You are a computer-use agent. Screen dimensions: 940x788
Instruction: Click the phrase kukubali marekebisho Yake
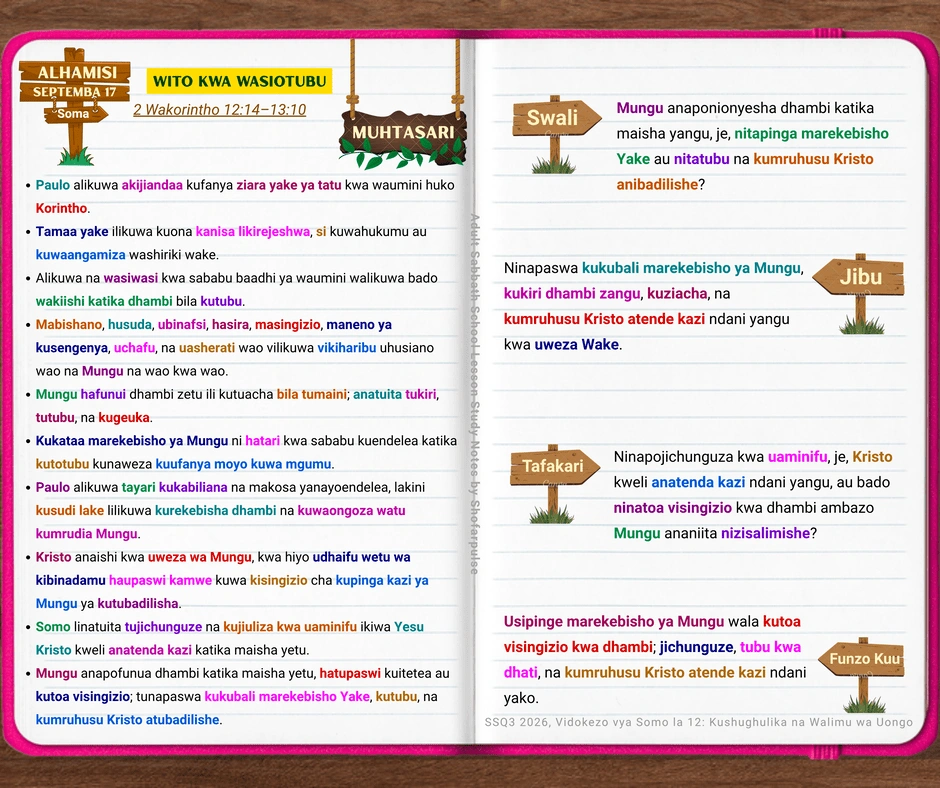click(287, 697)
